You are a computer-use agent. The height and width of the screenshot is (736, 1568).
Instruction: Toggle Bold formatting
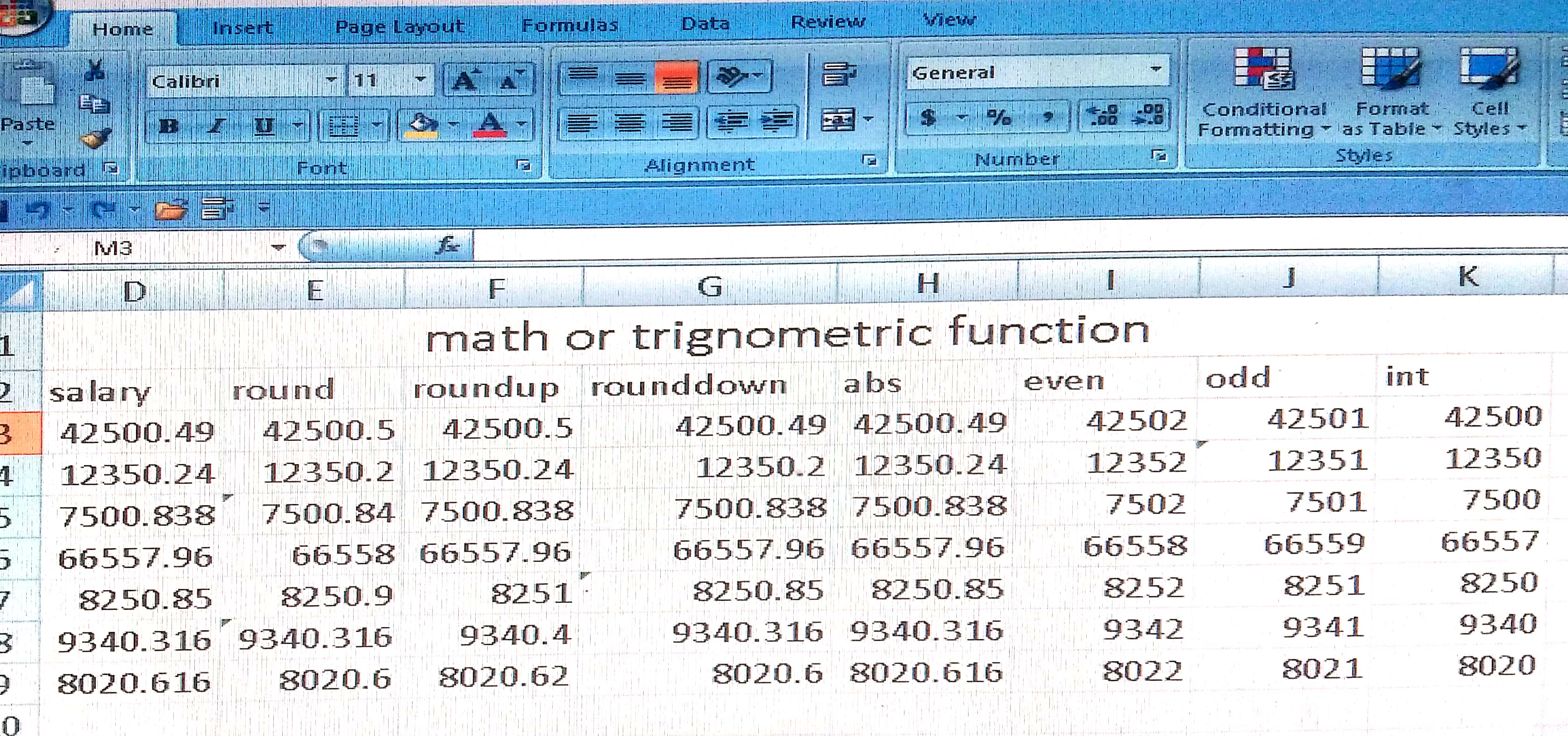pyautogui.click(x=169, y=126)
